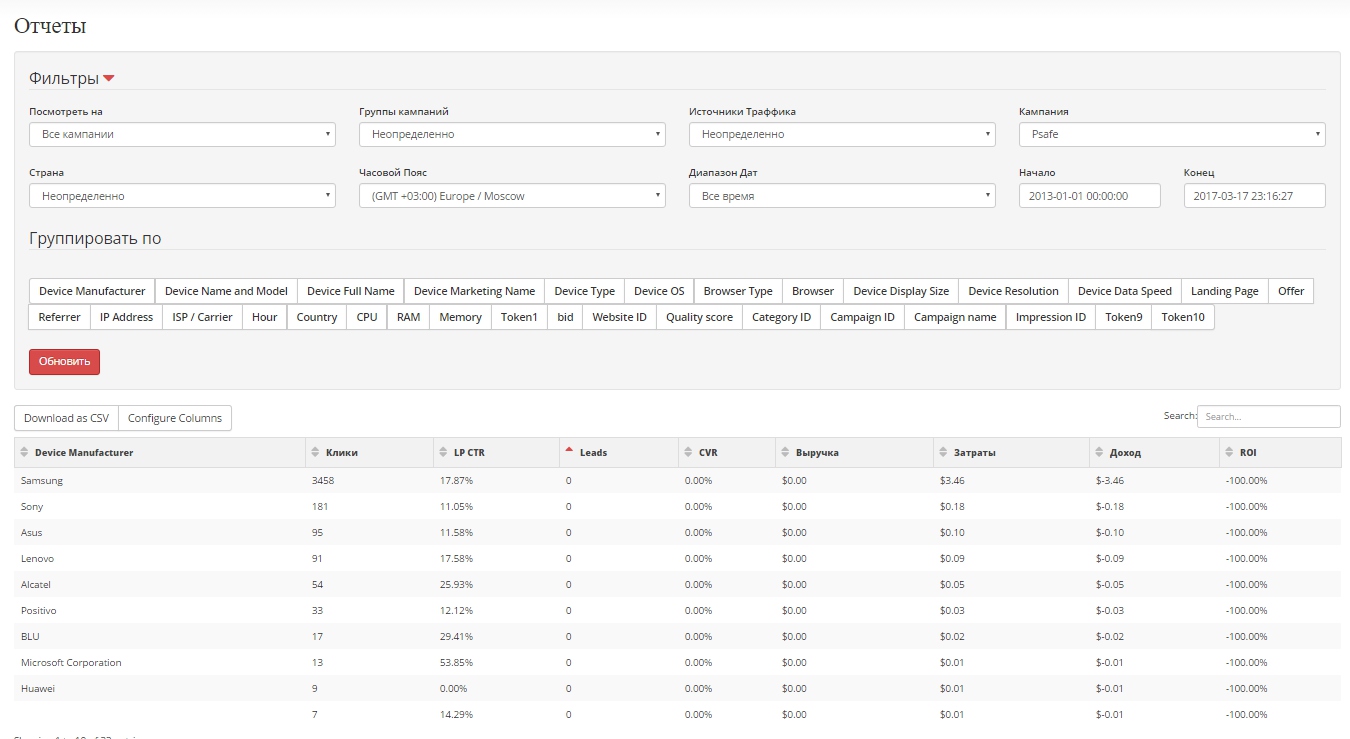Group by RAM
The width and height of the screenshot is (1350, 739).
pyautogui.click(x=408, y=317)
